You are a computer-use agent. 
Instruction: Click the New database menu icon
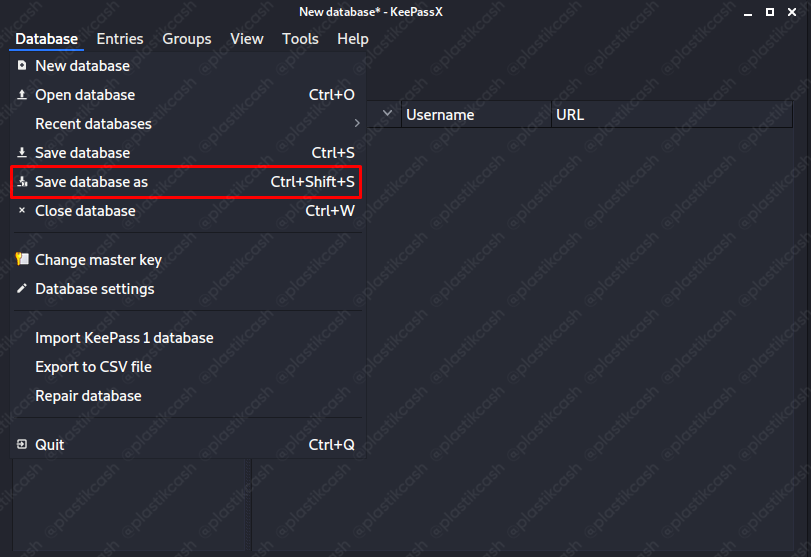22,66
